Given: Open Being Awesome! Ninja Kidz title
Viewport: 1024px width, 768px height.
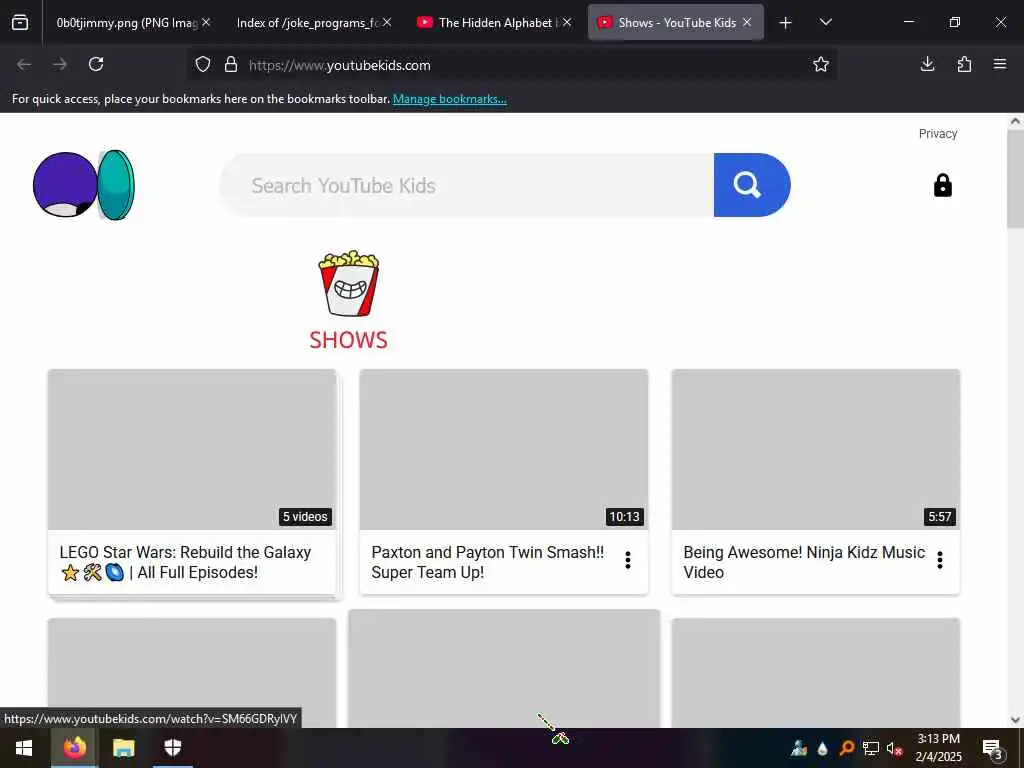Looking at the screenshot, I should point(804,562).
